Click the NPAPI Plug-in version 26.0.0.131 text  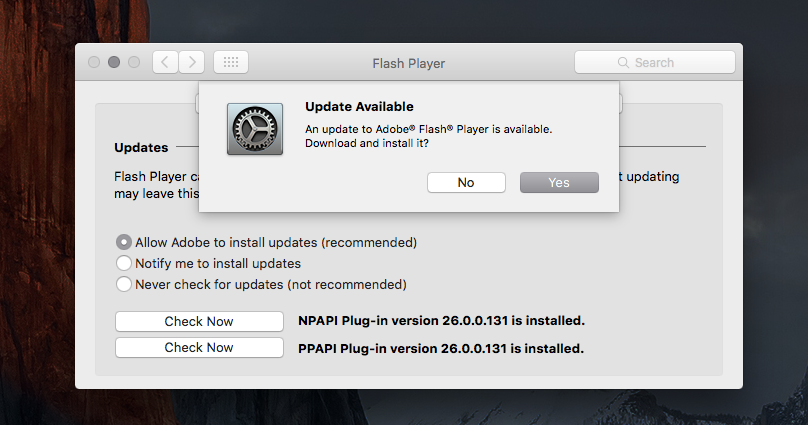[441, 320]
